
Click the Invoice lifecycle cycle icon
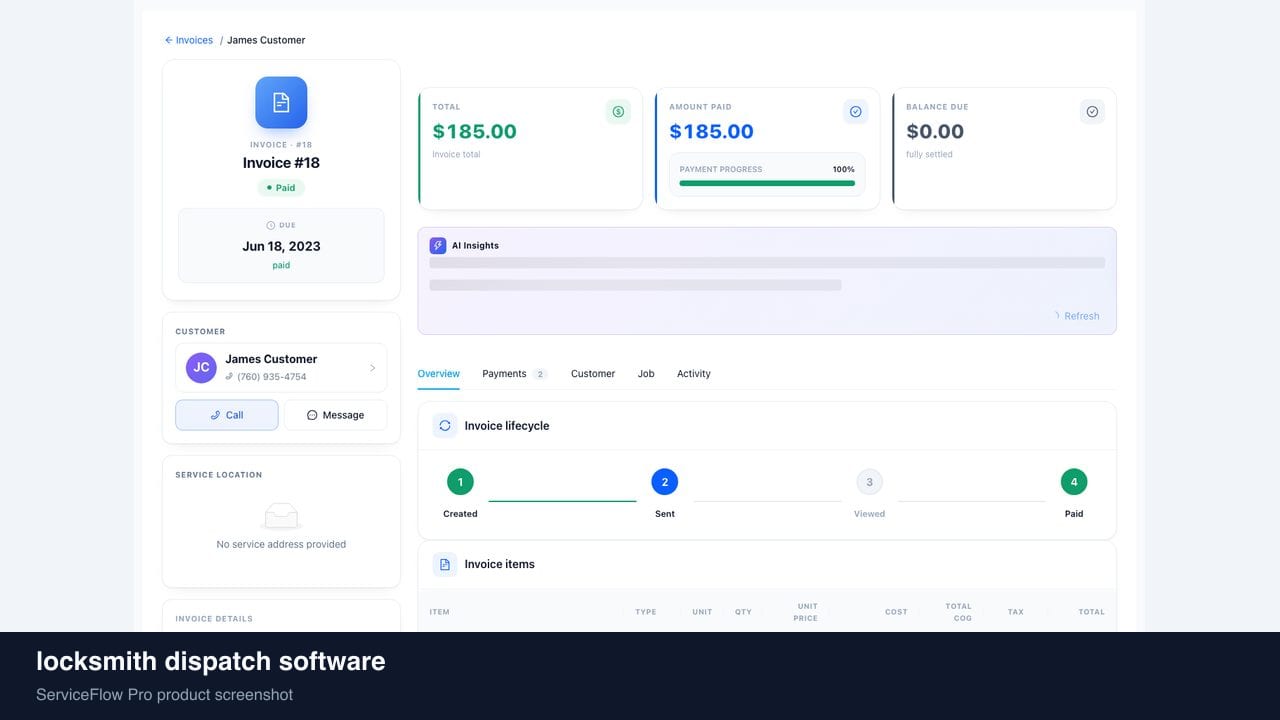click(445, 426)
